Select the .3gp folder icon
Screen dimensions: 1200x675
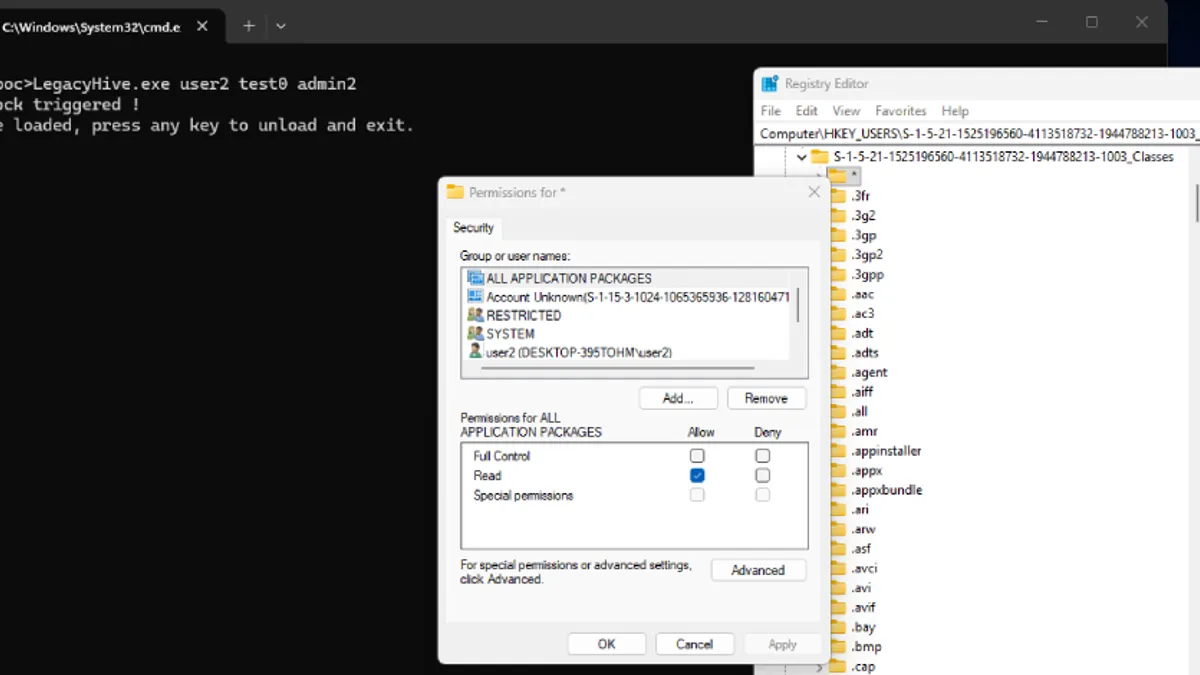click(x=839, y=235)
